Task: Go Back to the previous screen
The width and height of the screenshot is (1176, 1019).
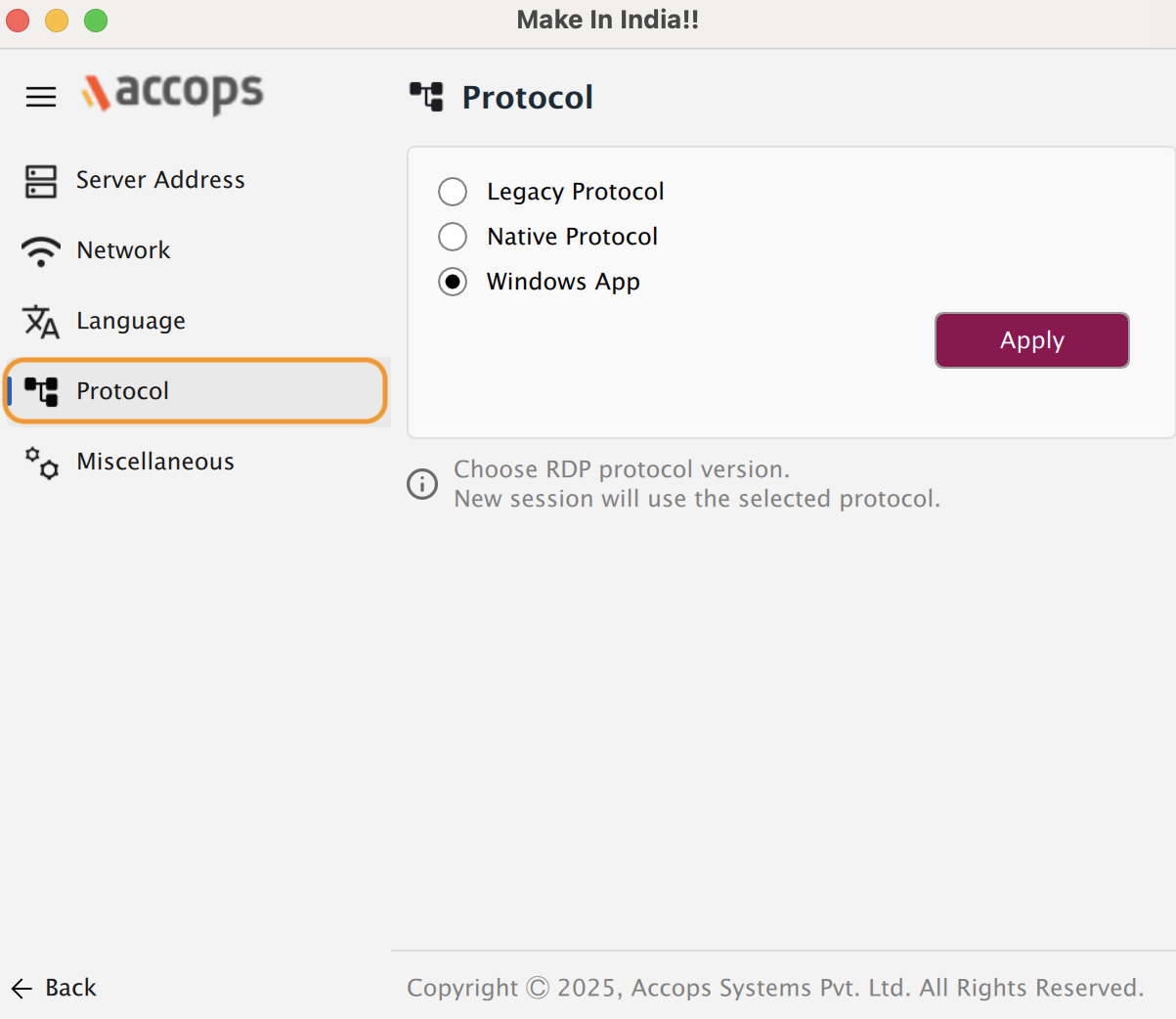Action: point(70,989)
